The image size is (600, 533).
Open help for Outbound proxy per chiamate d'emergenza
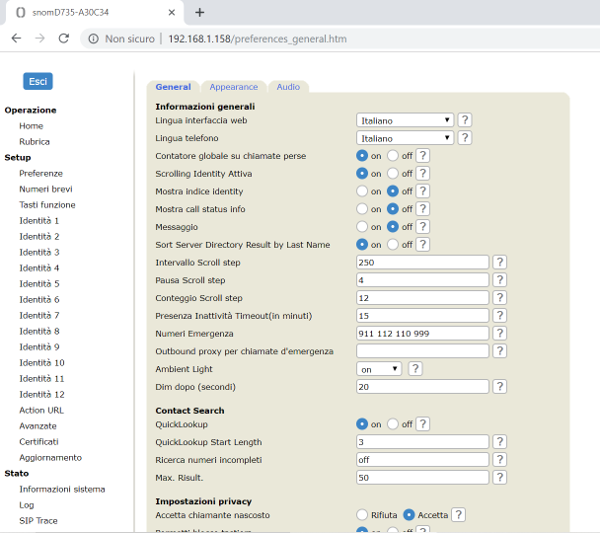[x=500, y=351]
